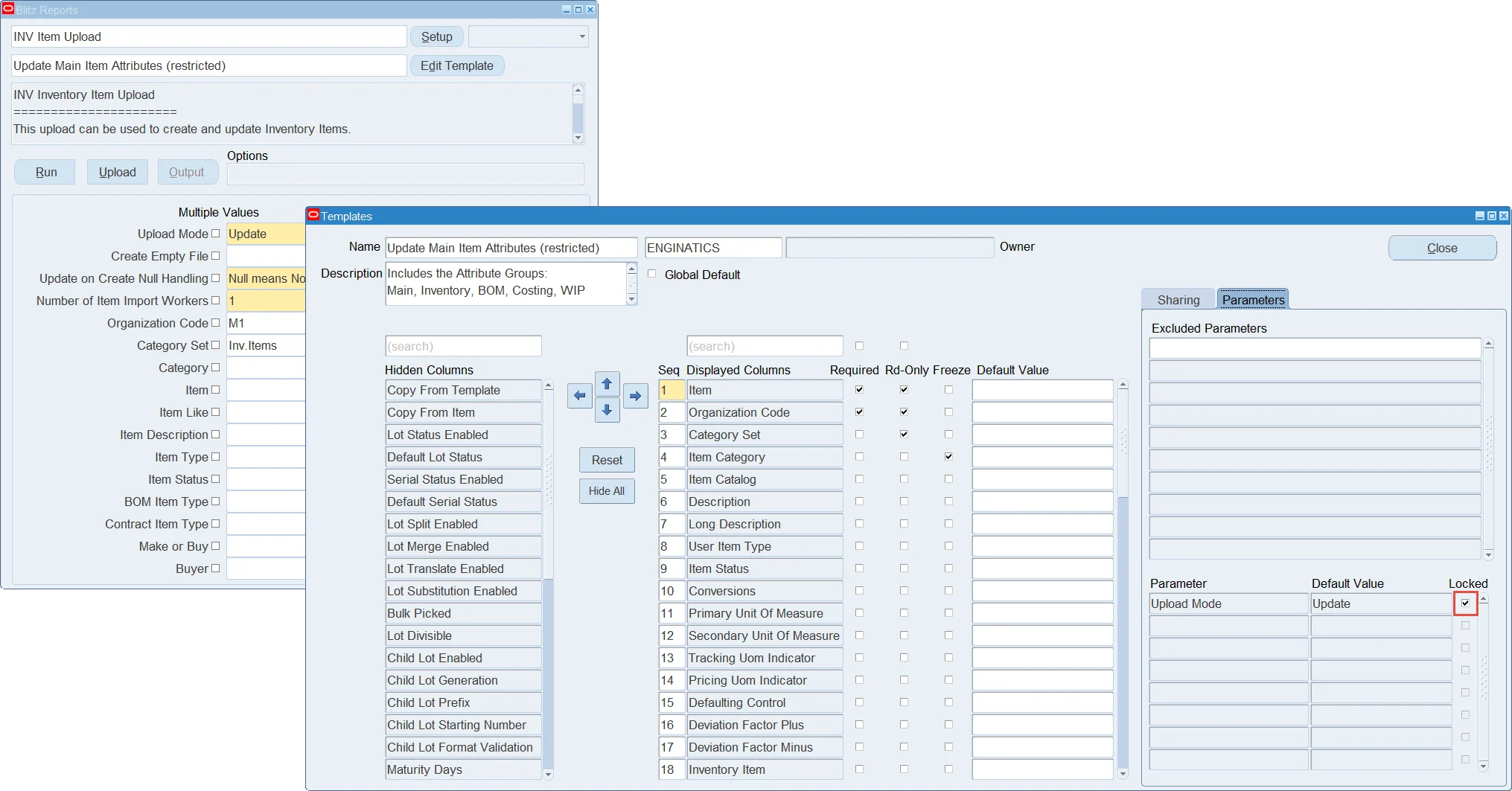
Task: Click the Upload button
Action: pyautogui.click(x=118, y=172)
